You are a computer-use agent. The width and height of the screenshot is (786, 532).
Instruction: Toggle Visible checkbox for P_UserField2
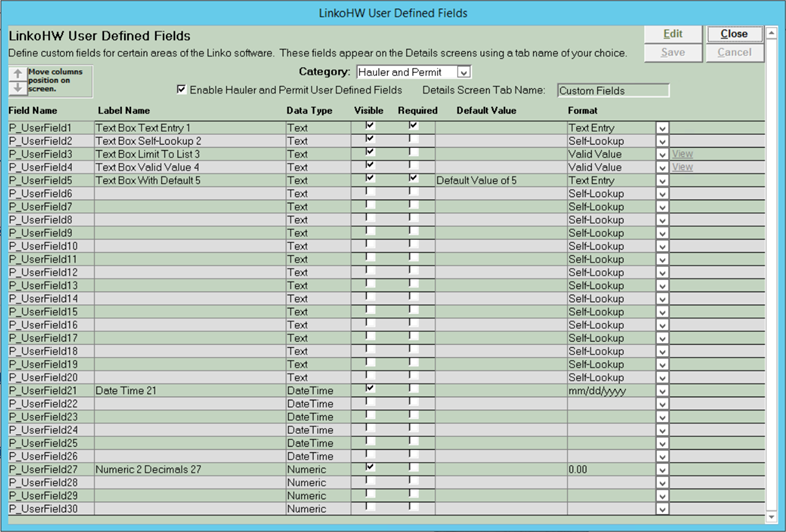pyautogui.click(x=370, y=138)
